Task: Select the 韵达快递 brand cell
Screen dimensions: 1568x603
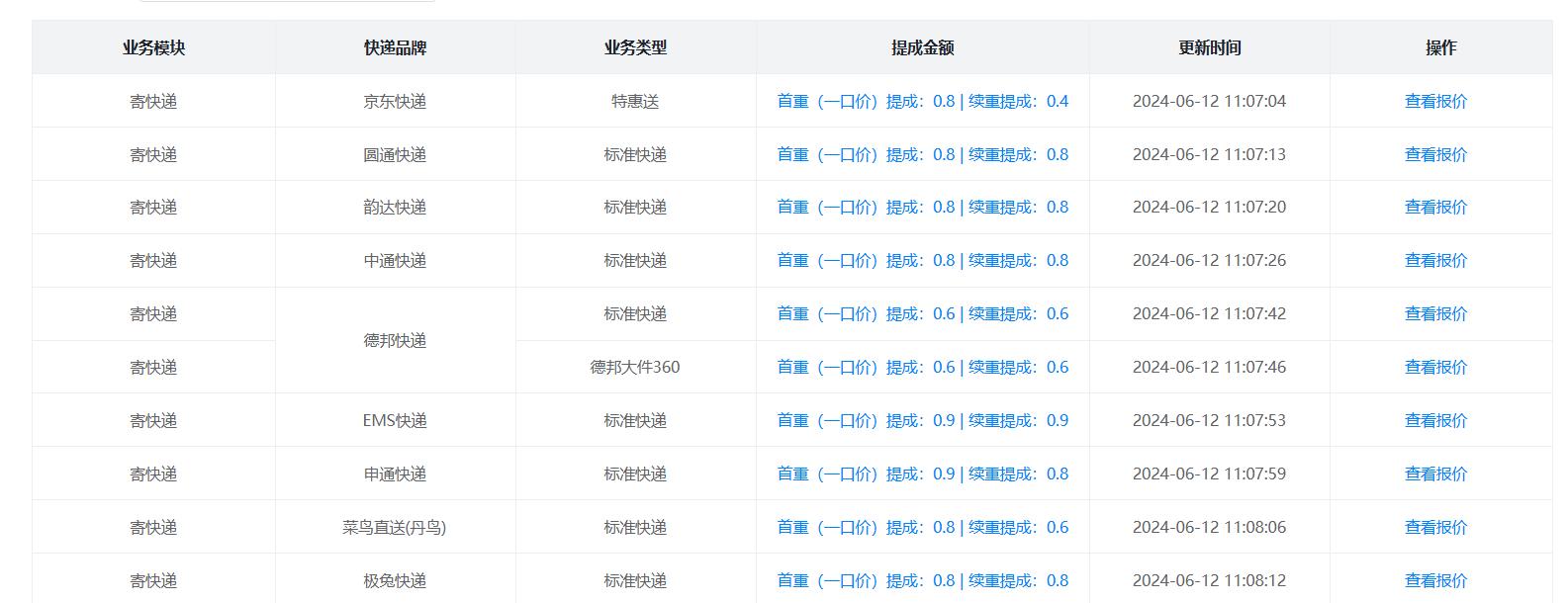Action: [x=395, y=207]
